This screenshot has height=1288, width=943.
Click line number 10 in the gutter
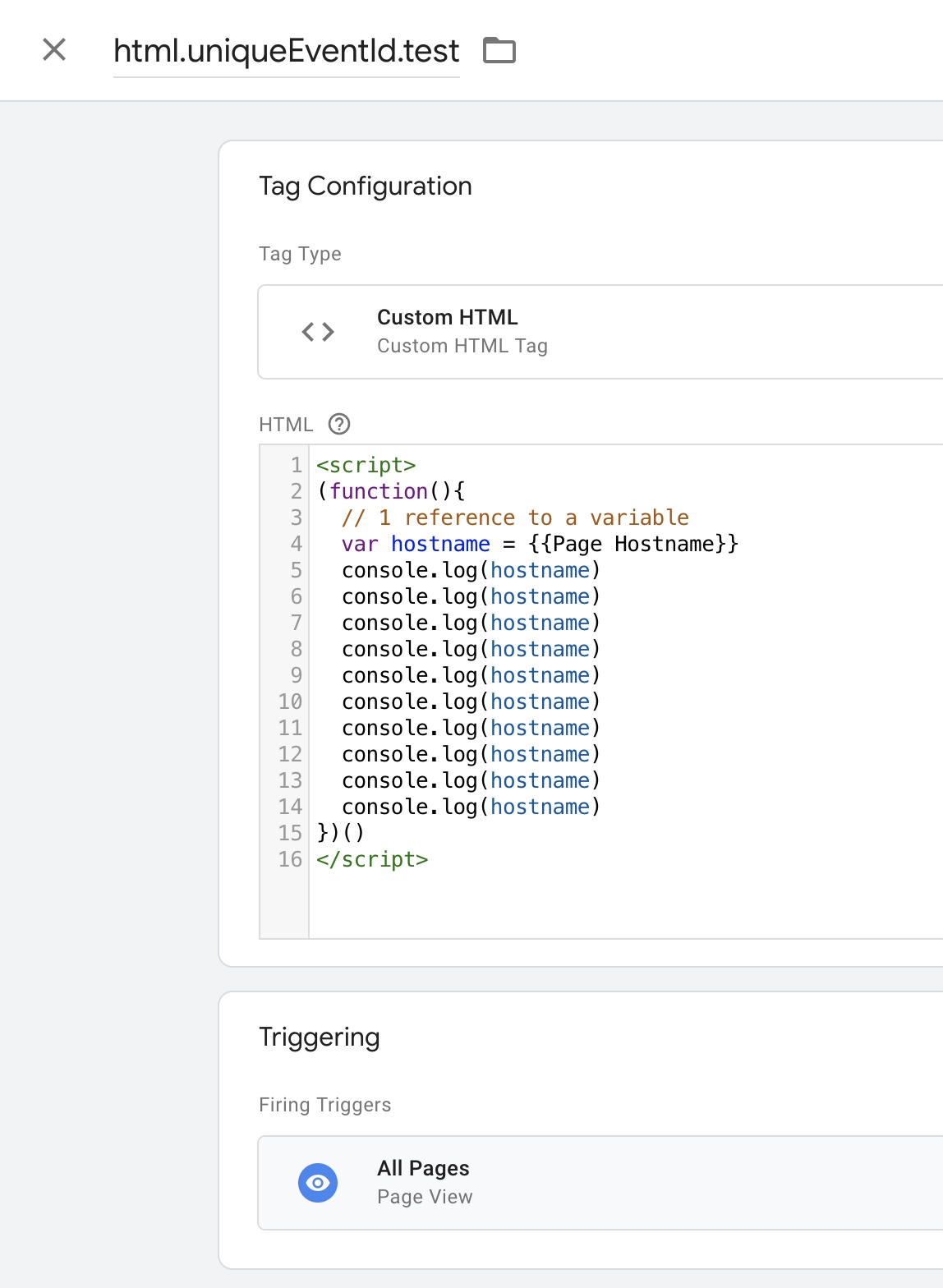click(x=290, y=701)
